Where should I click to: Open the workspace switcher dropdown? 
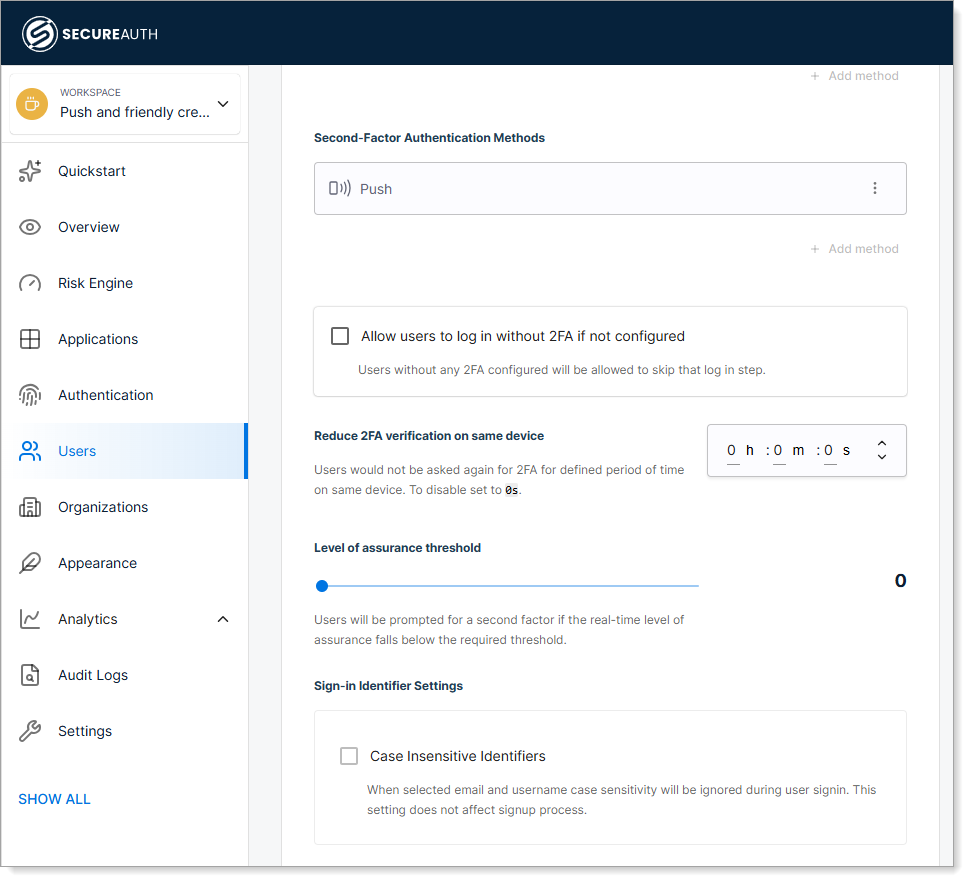point(223,103)
